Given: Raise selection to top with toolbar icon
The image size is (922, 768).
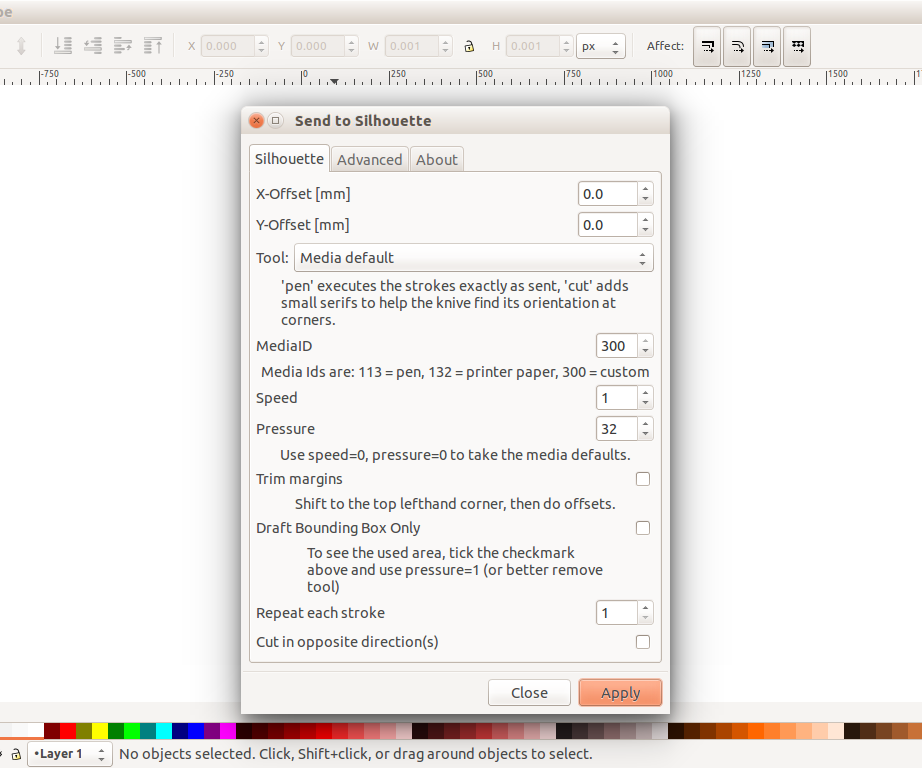Looking at the screenshot, I should point(153,46).
